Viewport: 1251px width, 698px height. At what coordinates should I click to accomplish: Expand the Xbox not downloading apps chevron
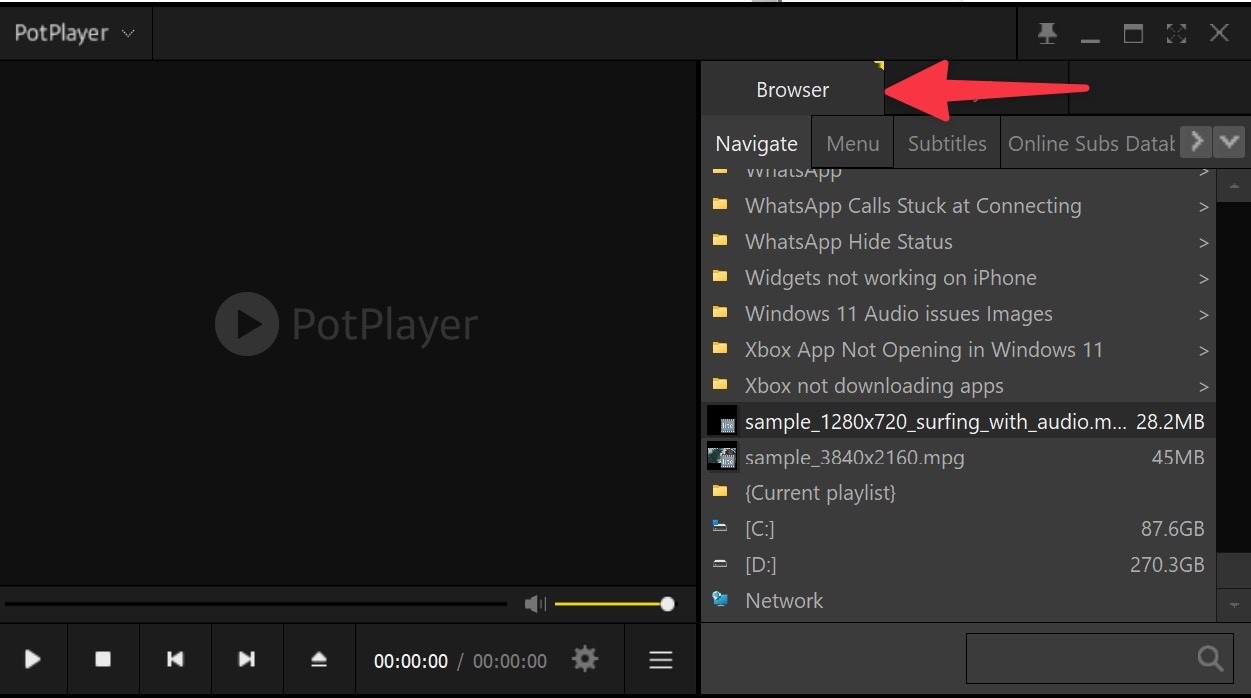click(1204, 387)
